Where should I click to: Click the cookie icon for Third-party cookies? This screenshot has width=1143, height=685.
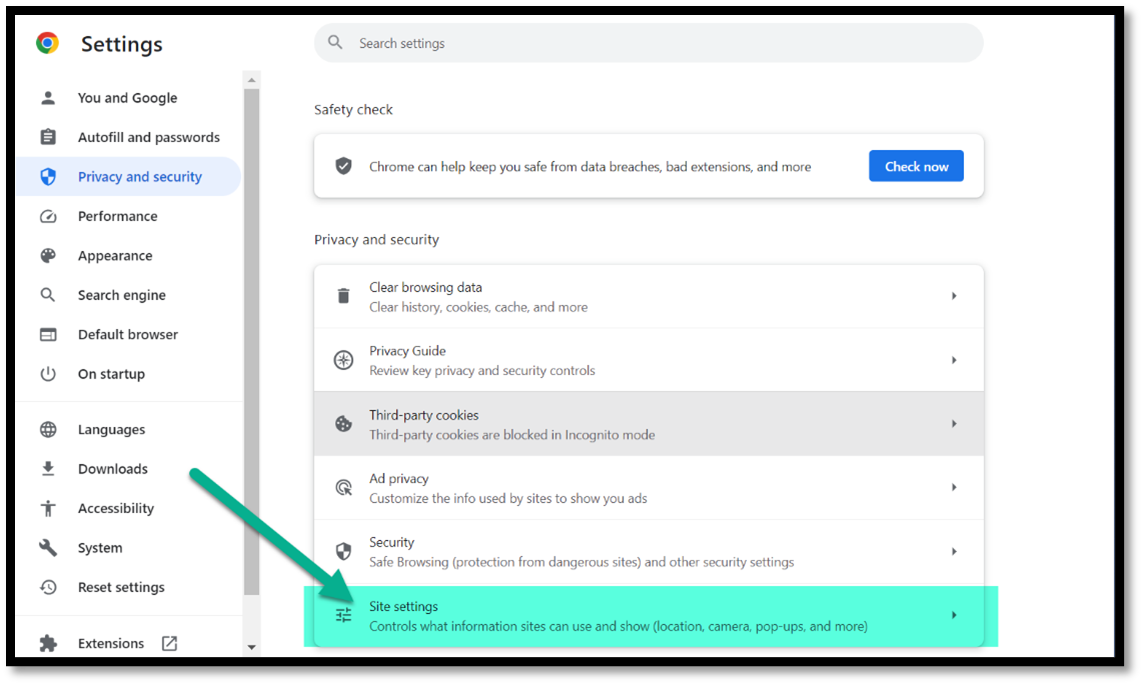coord(343,424)
